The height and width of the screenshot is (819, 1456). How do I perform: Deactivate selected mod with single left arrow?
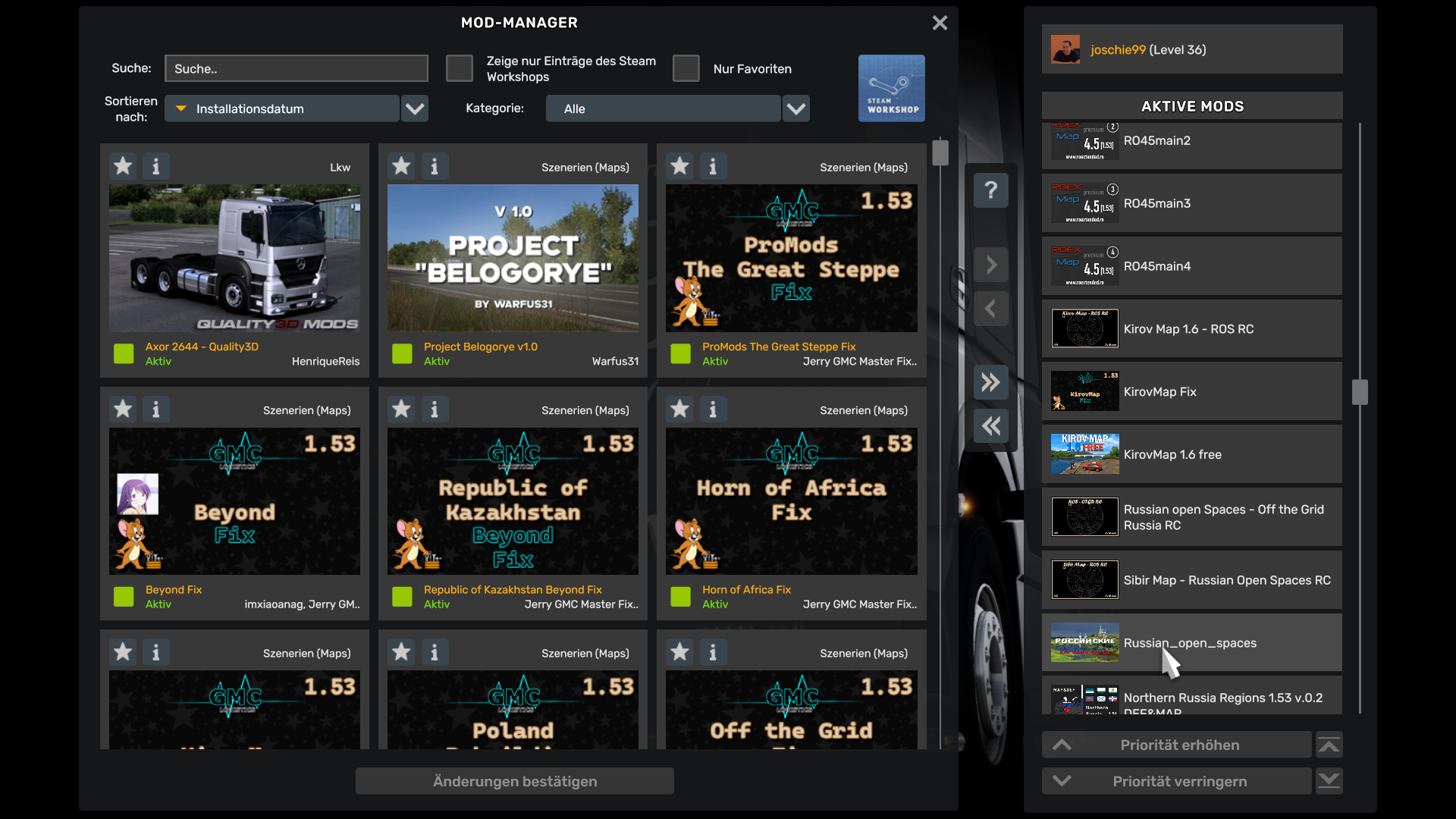coord(991,309)
